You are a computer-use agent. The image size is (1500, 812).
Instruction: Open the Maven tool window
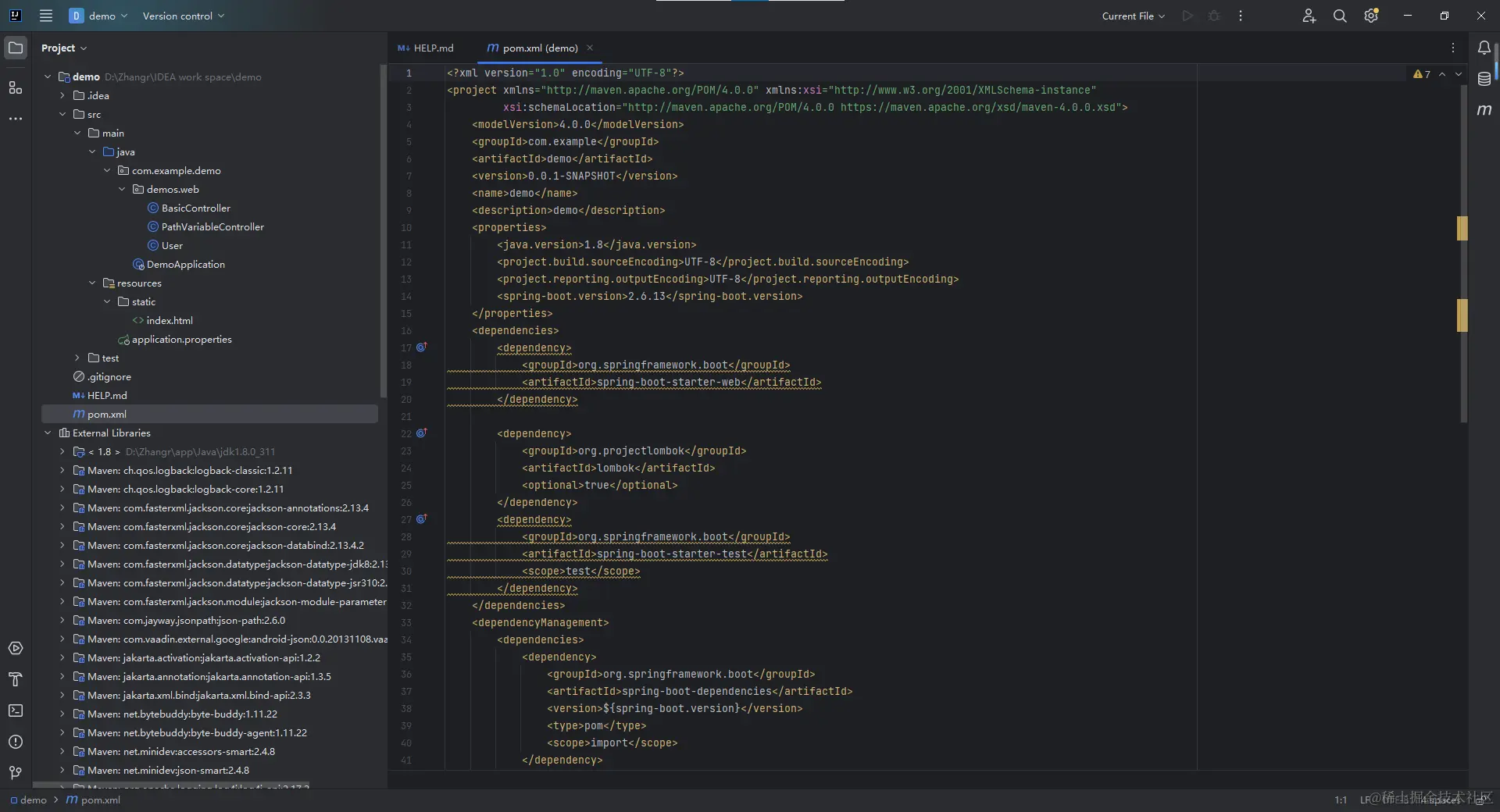1484,110
